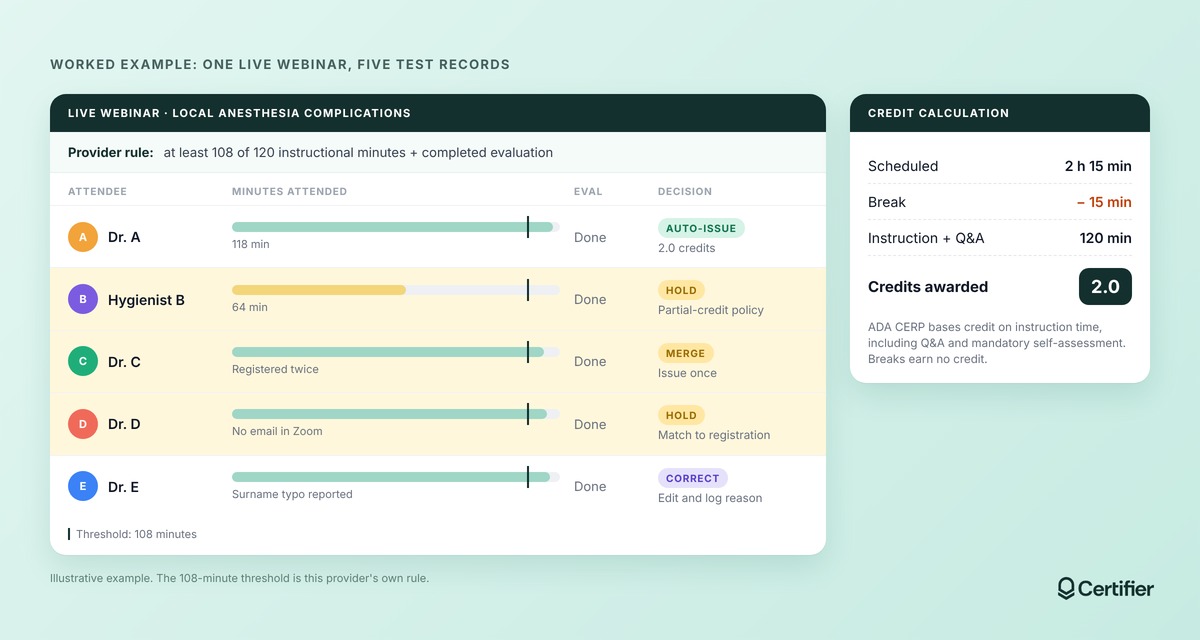This screenshot has height=640, width=1200.
Task: Click the name Dr. D
Action: pyautogui.click(x=124, y=424)
